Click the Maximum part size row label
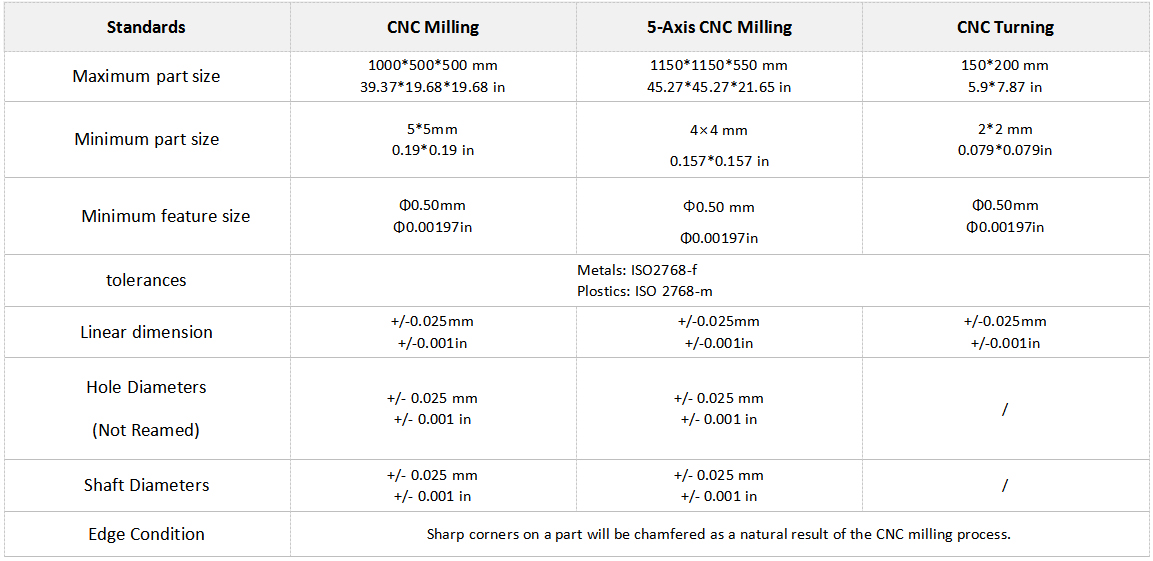Image resolution: width=1153 pixels, height=561 pixels. point(146,76)
